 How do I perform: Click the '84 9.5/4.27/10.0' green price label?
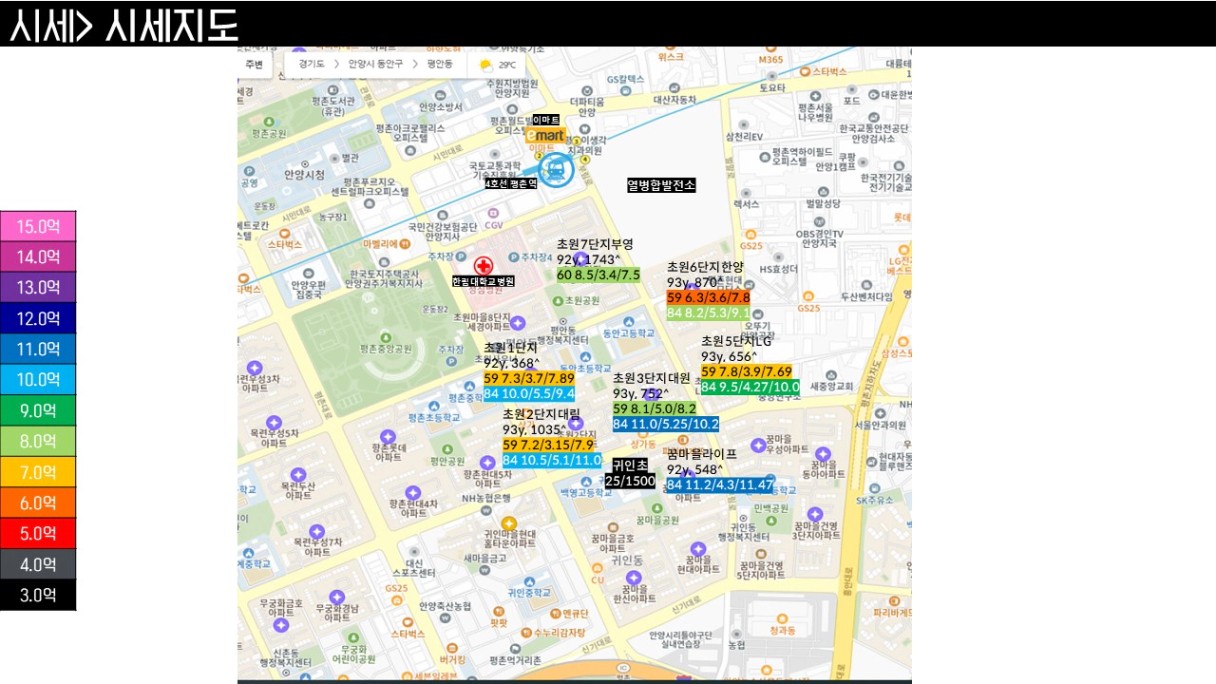coord(750,387)
